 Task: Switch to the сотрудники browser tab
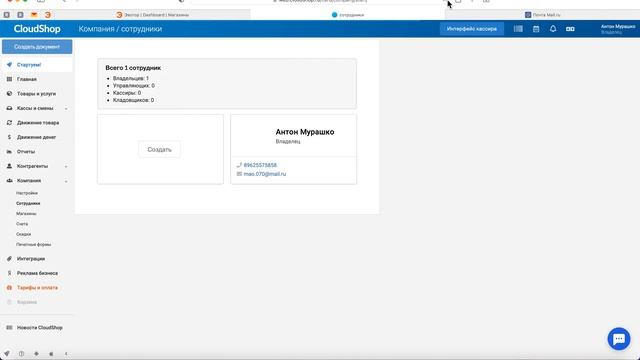[x=348, y=15]
